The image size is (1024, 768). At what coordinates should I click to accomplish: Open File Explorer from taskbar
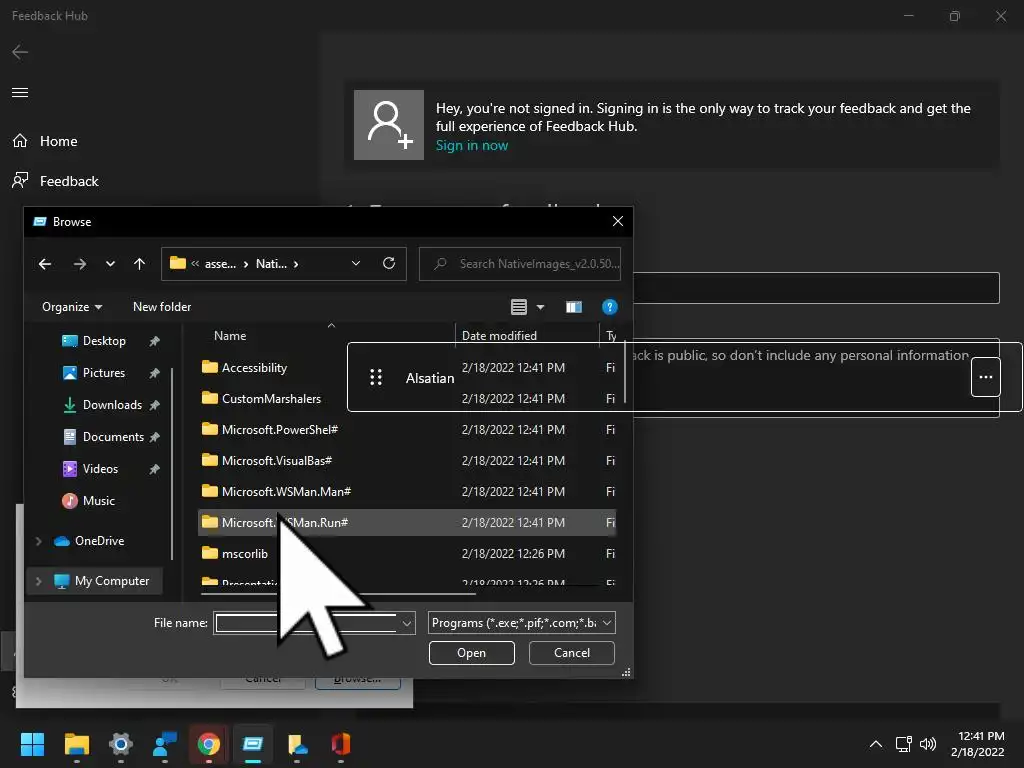pyautogui.click(x=76, y=744)
